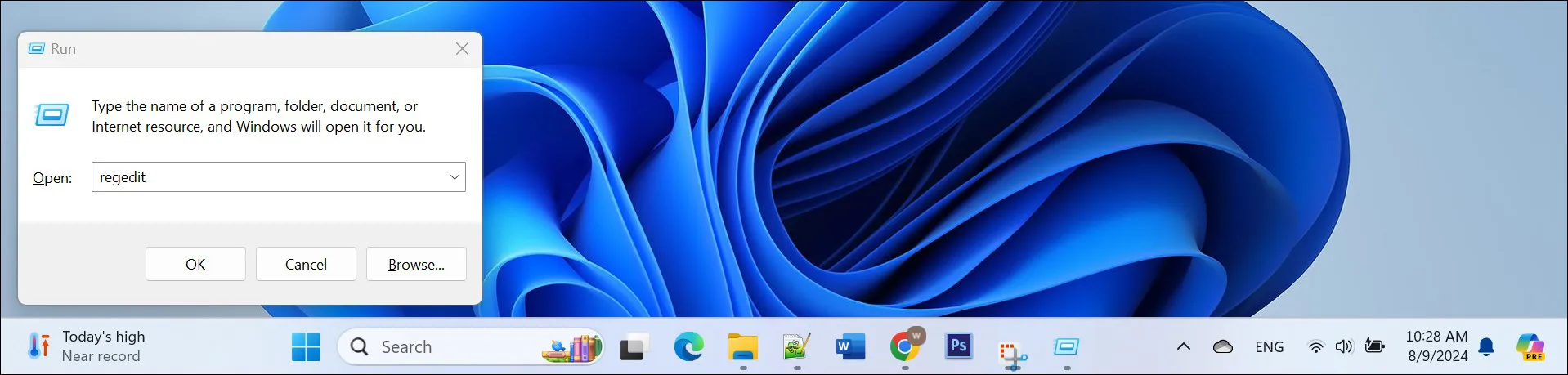Switch to Microsoft Word on the taskbar
The image size is (1568, 375).
click(x=850, y=347)
